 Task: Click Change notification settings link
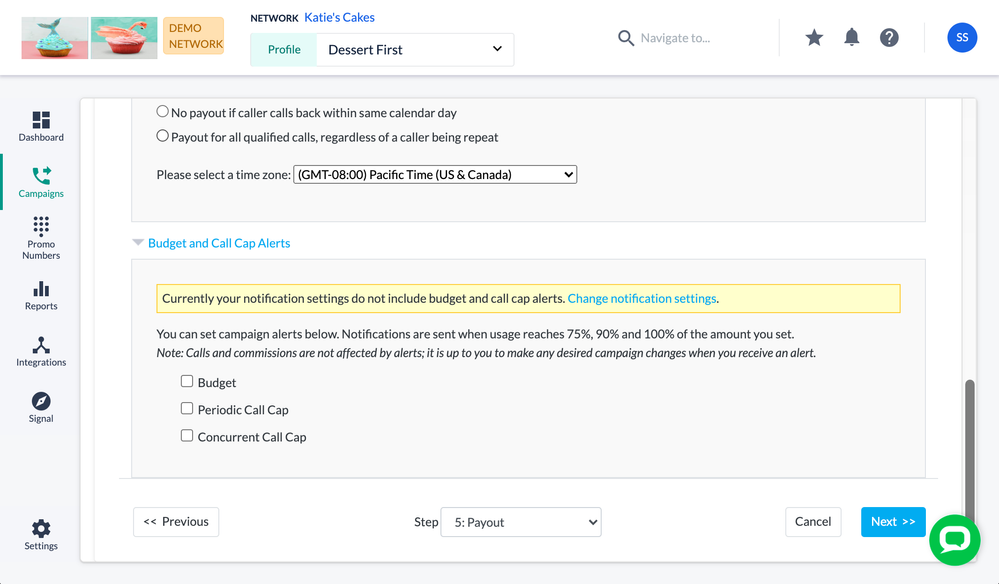point(641,299)
